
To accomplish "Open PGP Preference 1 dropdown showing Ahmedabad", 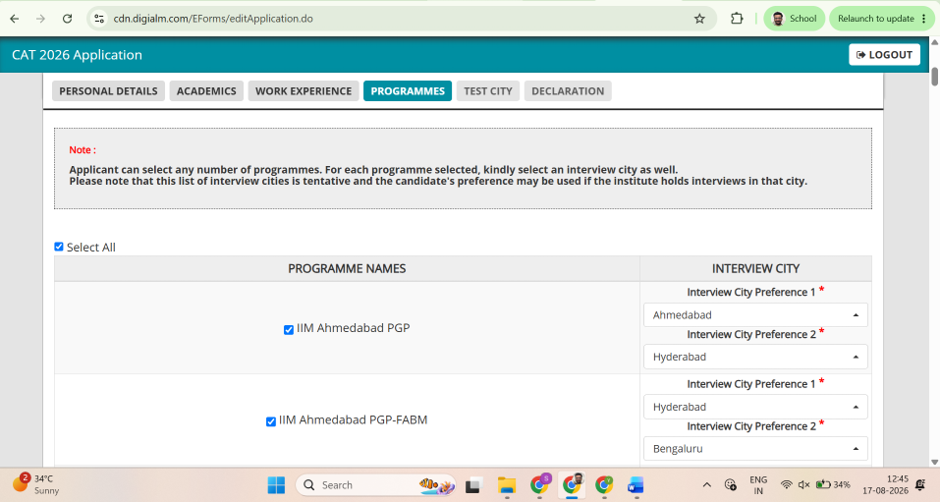I will click(x=755, y=315).
